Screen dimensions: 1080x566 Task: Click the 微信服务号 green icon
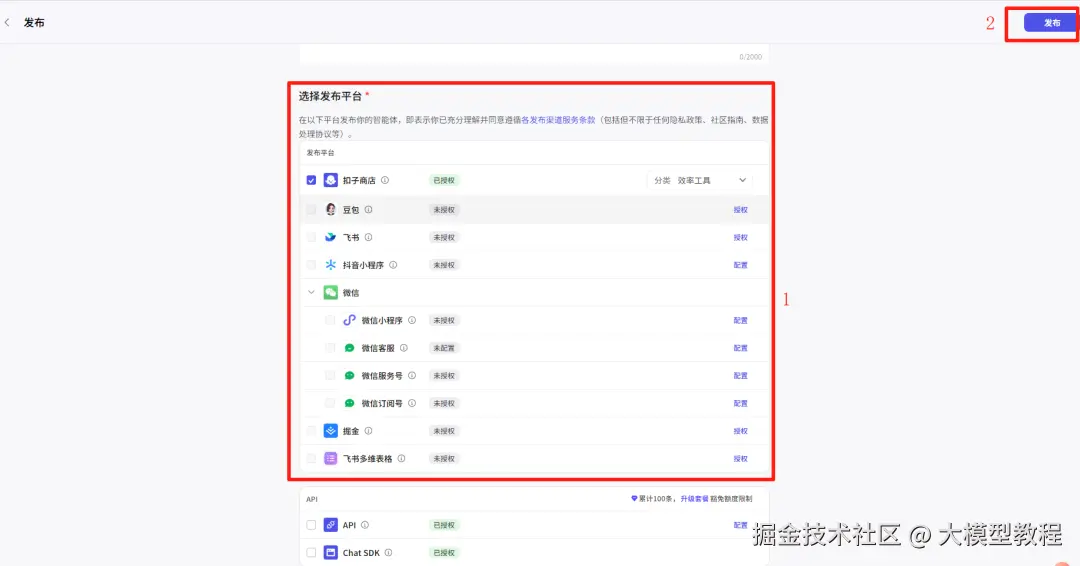coord(349,375)
